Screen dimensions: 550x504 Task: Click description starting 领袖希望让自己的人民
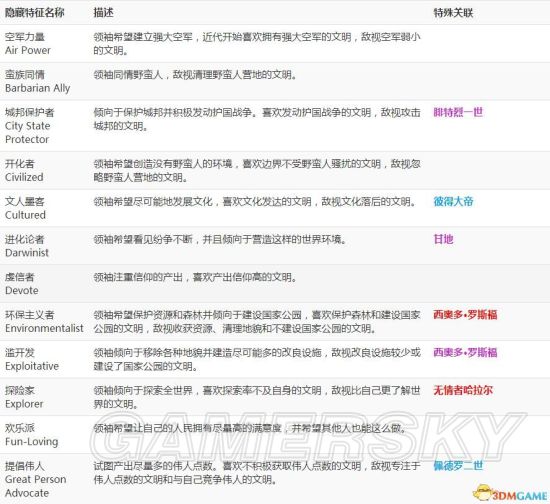click(x=249, y=428)
